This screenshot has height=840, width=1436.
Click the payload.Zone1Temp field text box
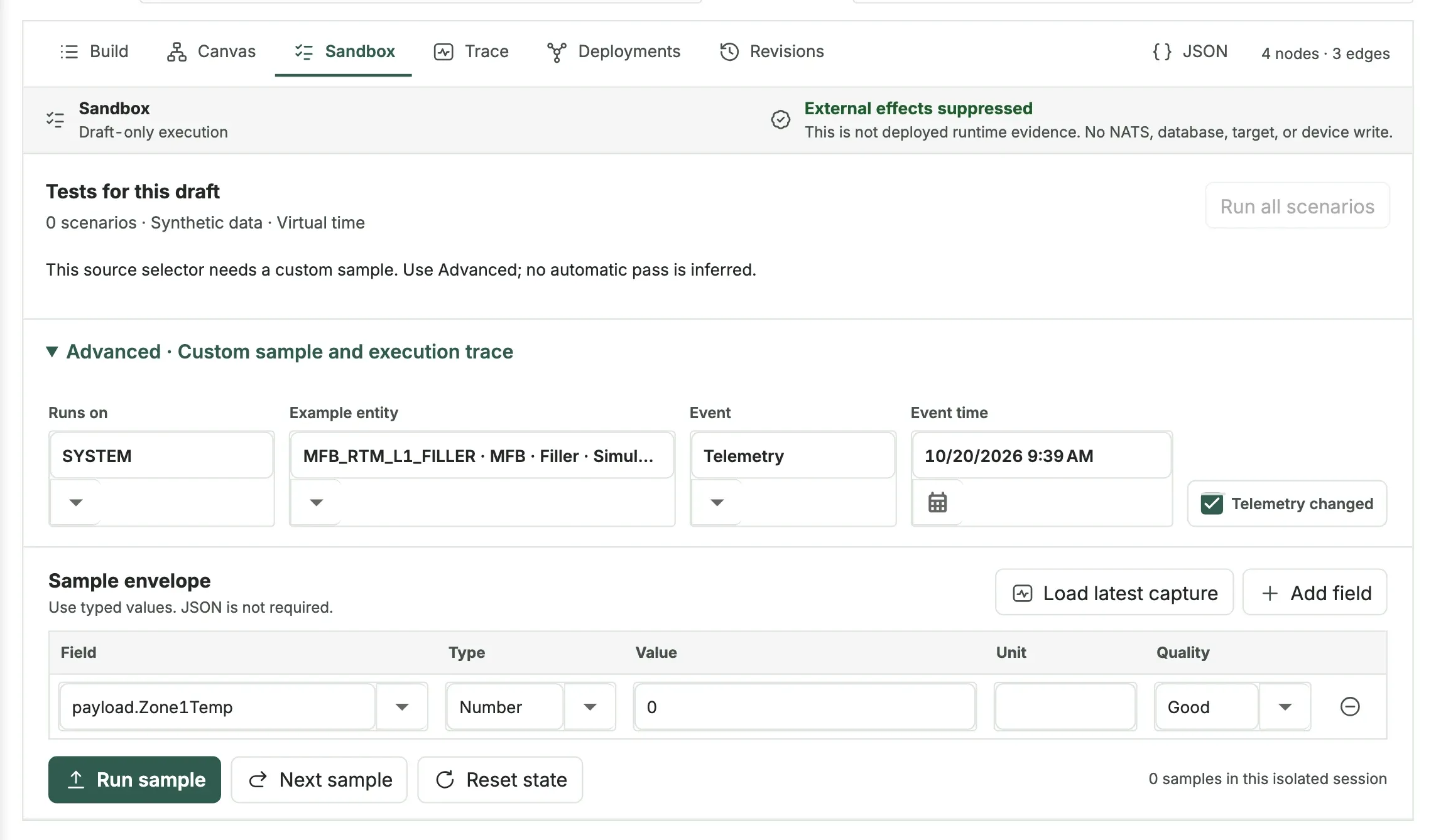tap(217, 707)
